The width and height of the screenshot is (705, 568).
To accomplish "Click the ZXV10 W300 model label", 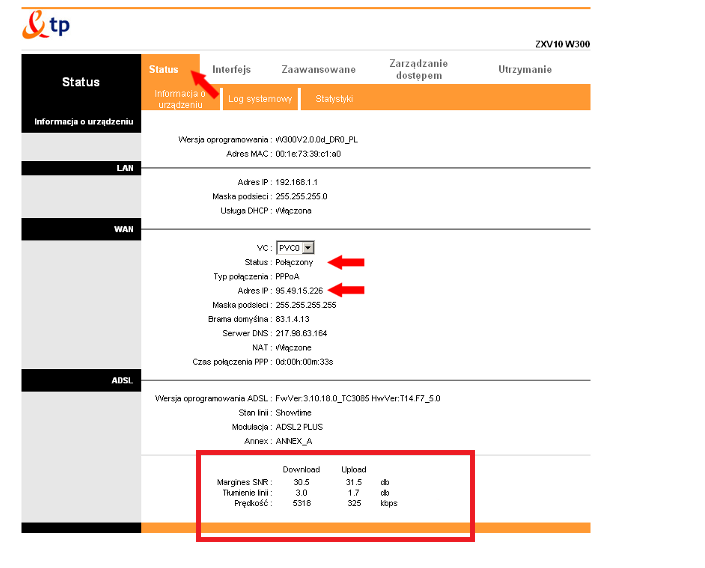I will [562, 44].
